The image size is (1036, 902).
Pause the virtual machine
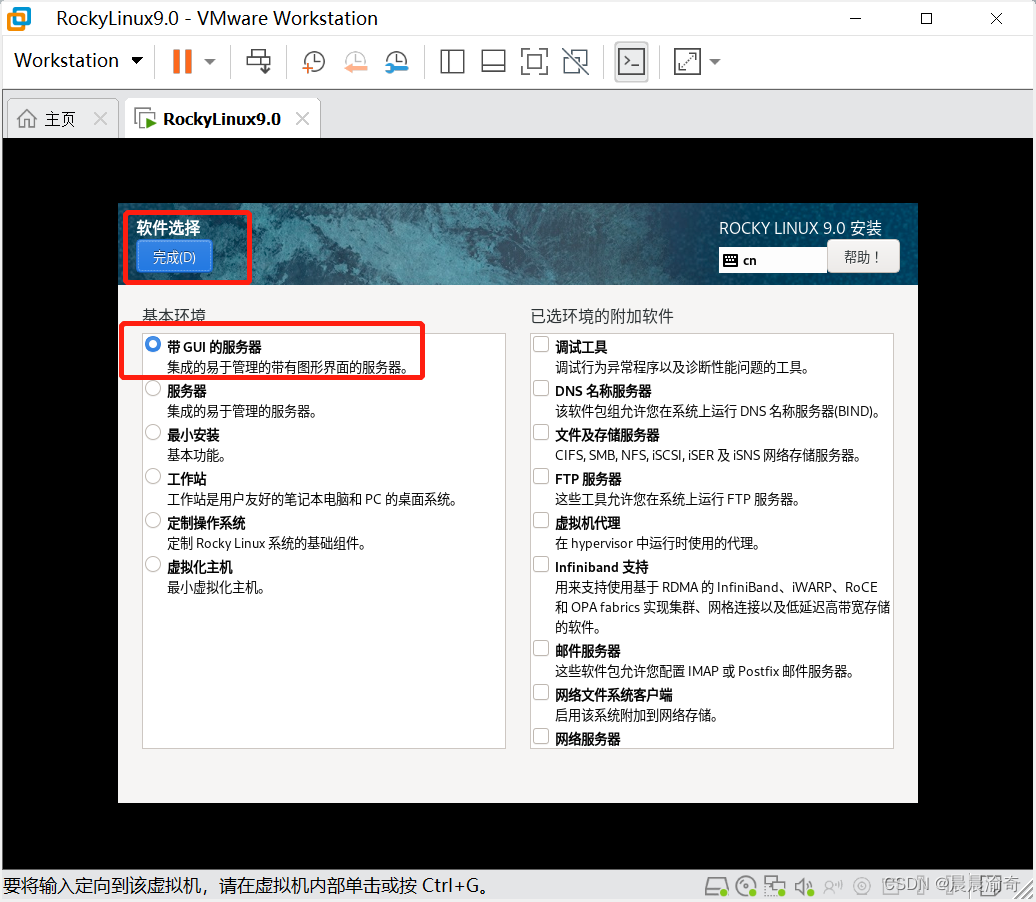[182, 61]
